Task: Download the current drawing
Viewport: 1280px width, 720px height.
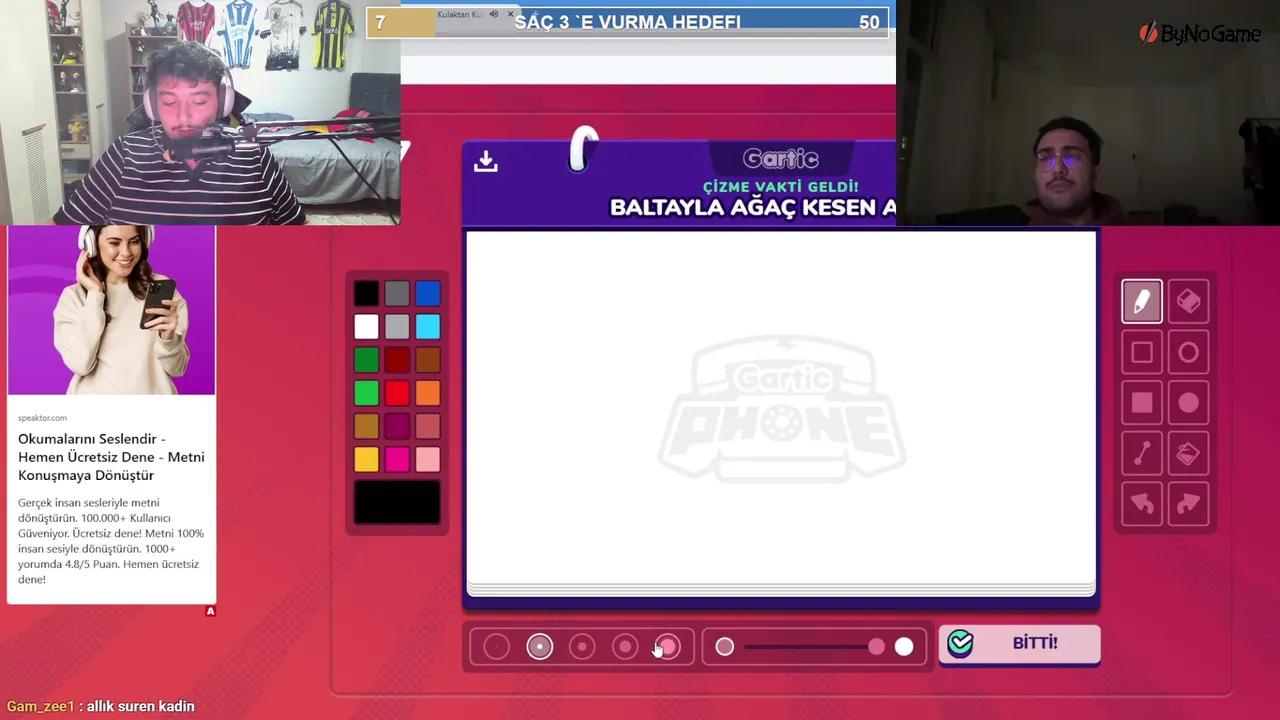Action: 485,160
